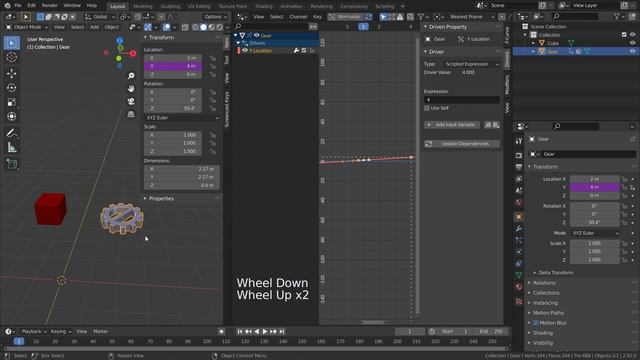
Task: Open the Output properties tab icon
Action: coord(519,167)
